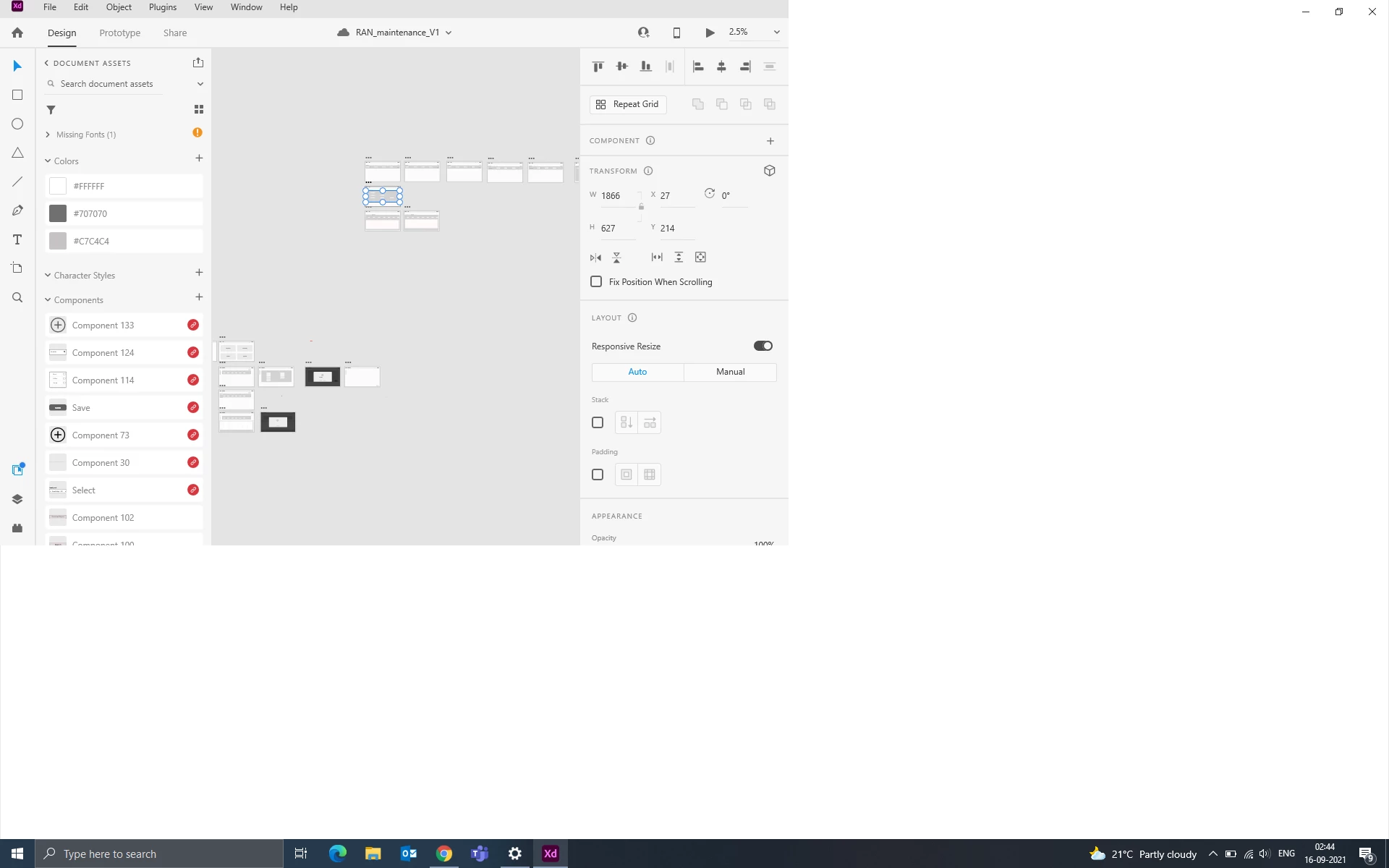Click the Repeat Grid button

[x=628, y=104]
